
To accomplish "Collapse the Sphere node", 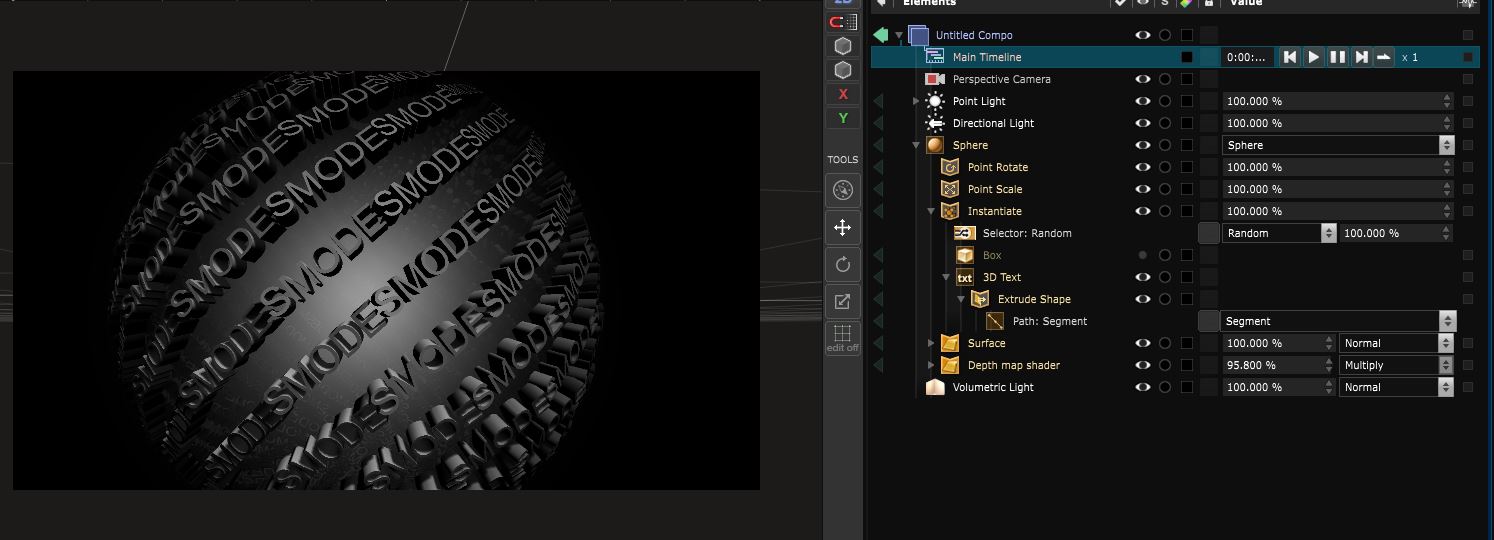I will [x=916, y=145].
